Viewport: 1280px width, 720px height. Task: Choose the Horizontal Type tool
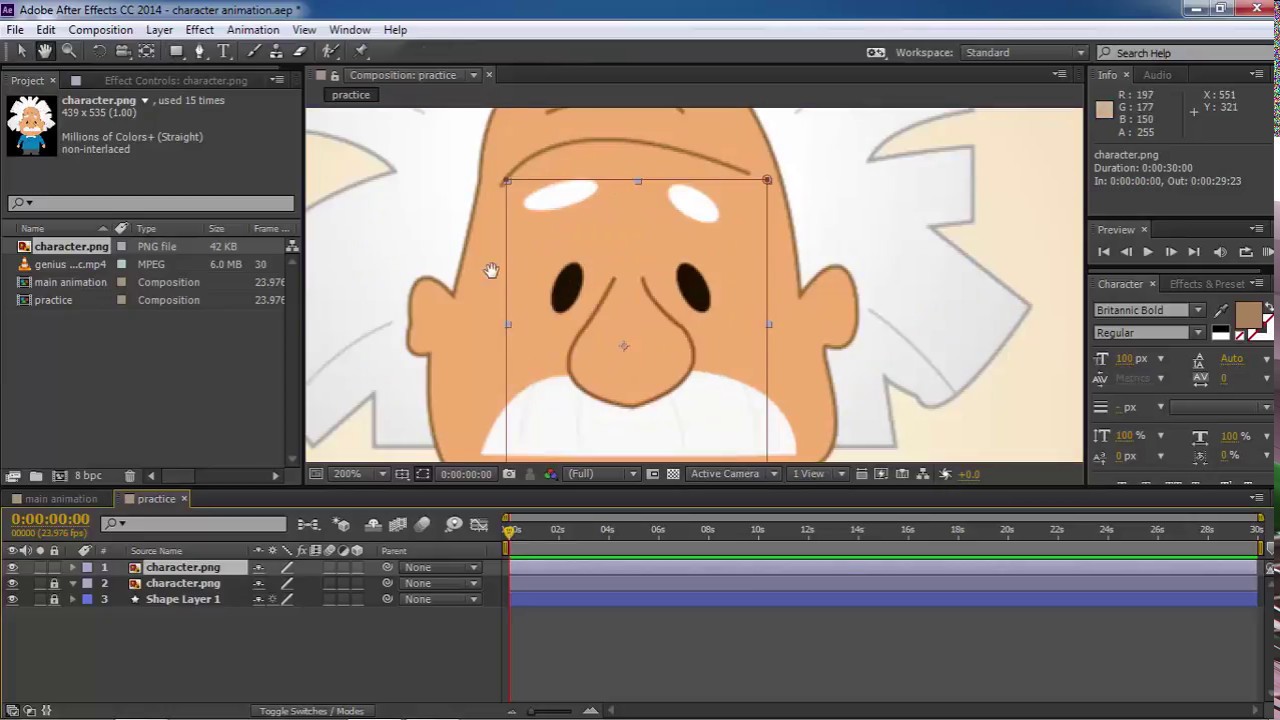pyautogui.click(x=224, y=51)
